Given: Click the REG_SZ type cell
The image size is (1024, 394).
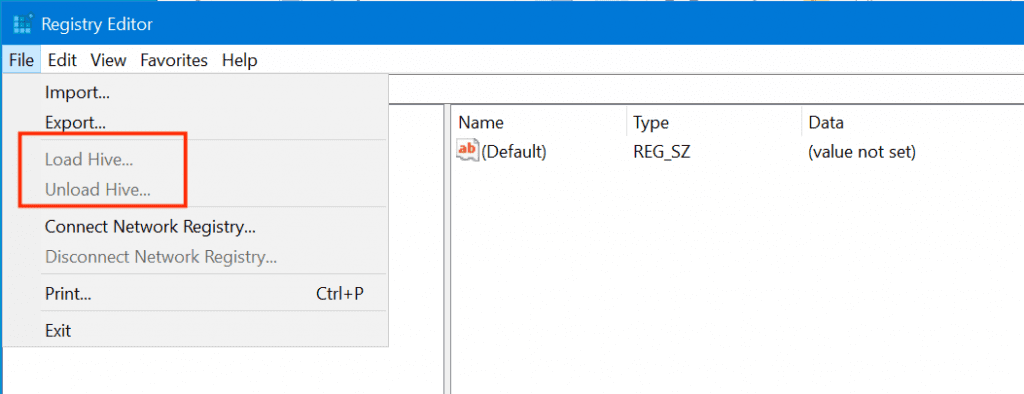Looking at the screenshot, I should [662, 152].
